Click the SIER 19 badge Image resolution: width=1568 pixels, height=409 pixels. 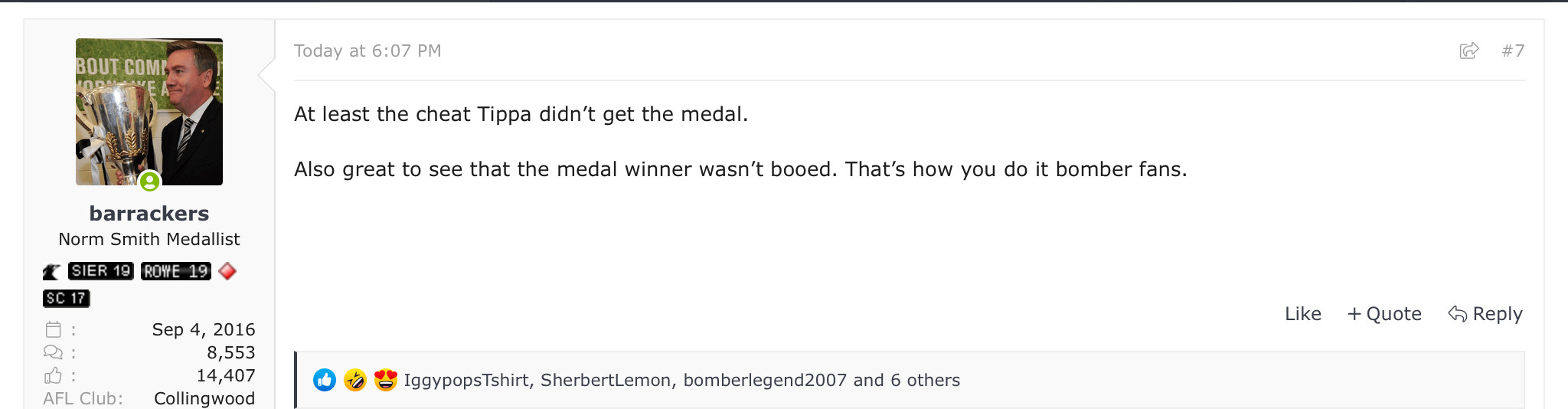click(101, 271)
